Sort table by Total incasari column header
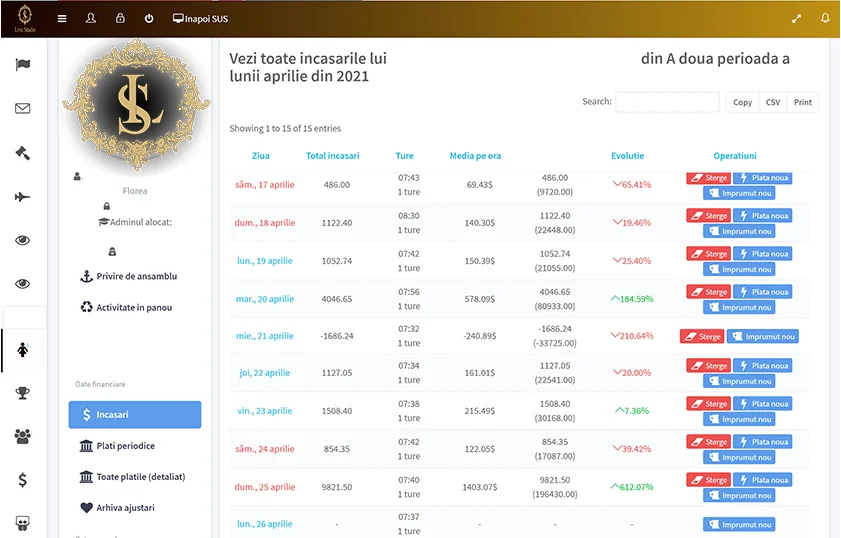The height and width of the screenshot is (538, 841). click(x=332, y=156)
